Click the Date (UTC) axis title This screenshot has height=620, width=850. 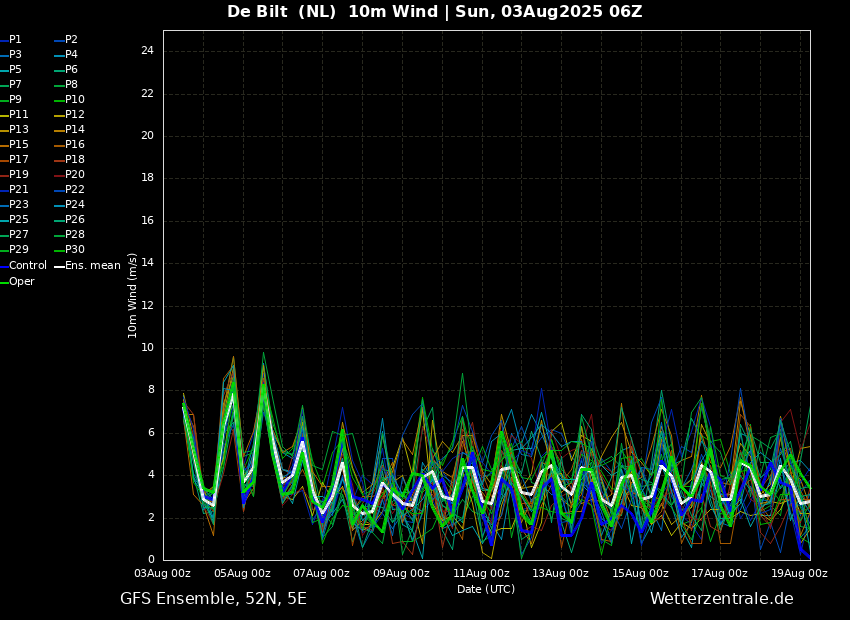tap(486, 590)
